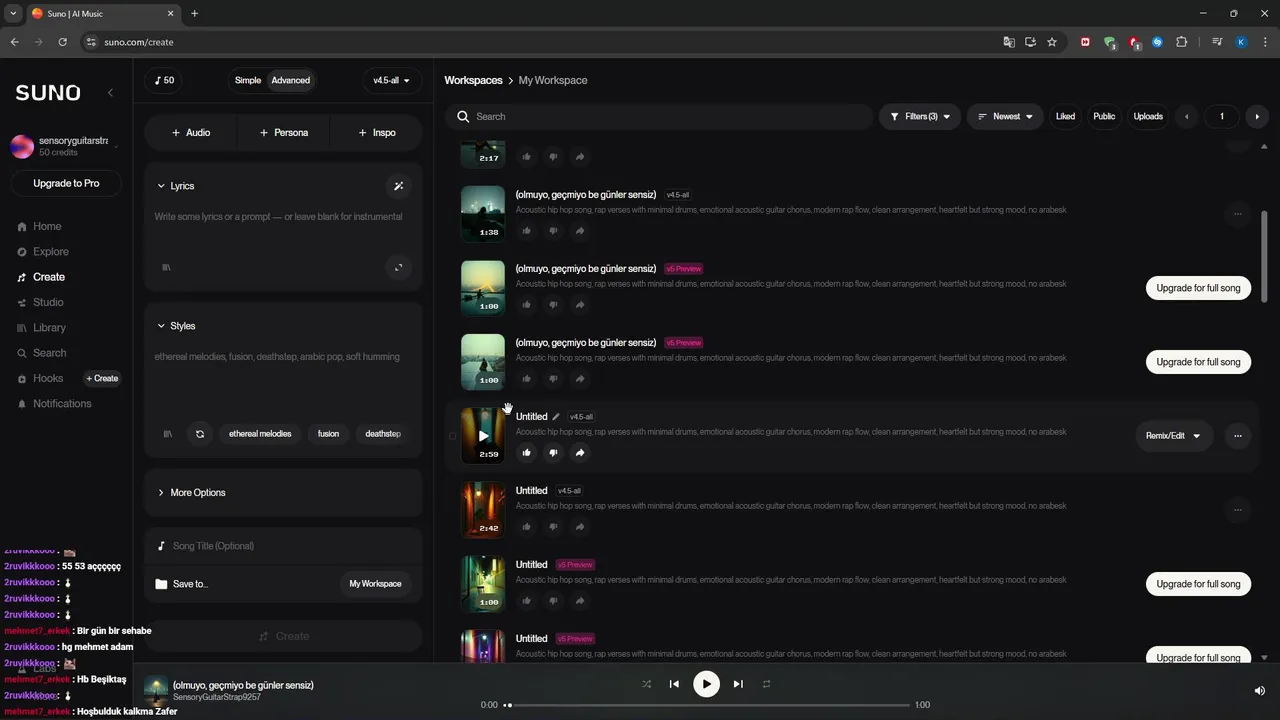Add the ethereal melodies style tag
1280x720 pixels.
point(260,434)
